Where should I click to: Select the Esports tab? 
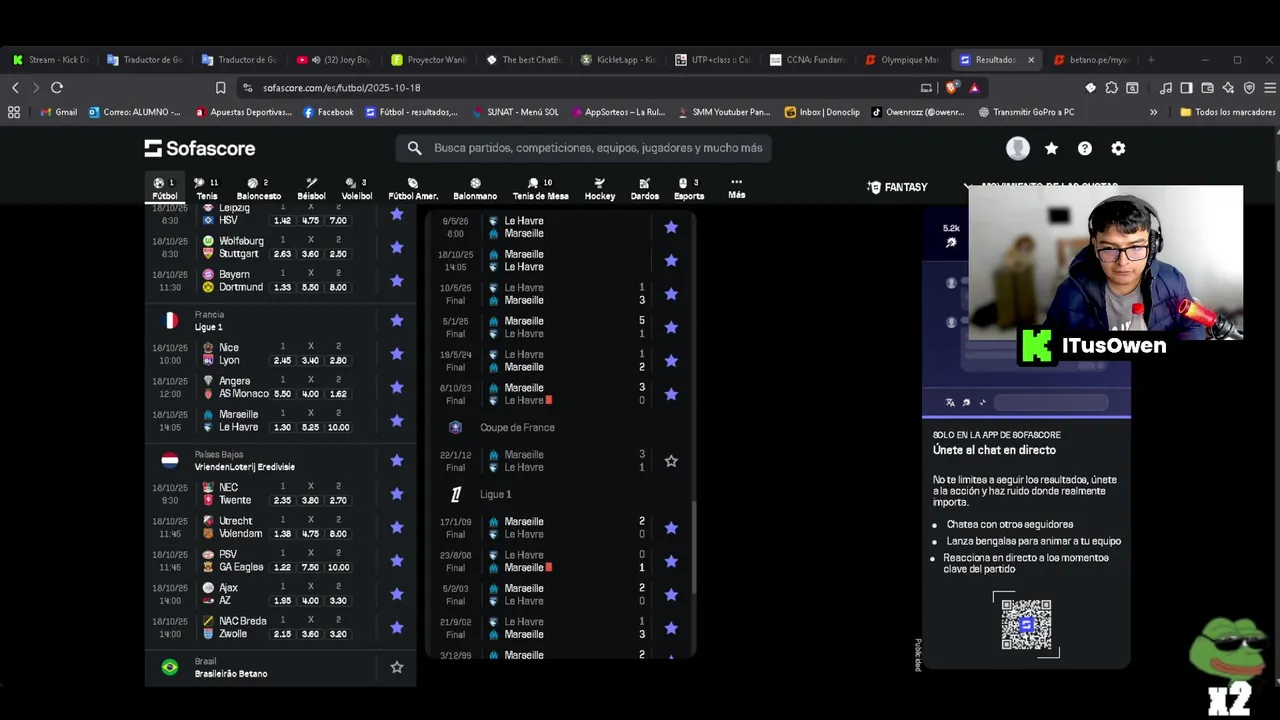(689, 189)
